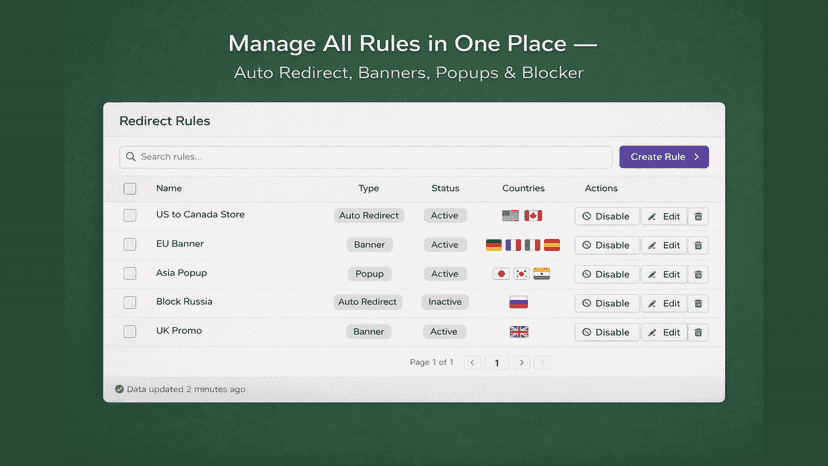This screenshot has height=466, width=828.
Task: Disable the US to Canada Store rule
Action: pyautogui.click(x=607, y=216)
